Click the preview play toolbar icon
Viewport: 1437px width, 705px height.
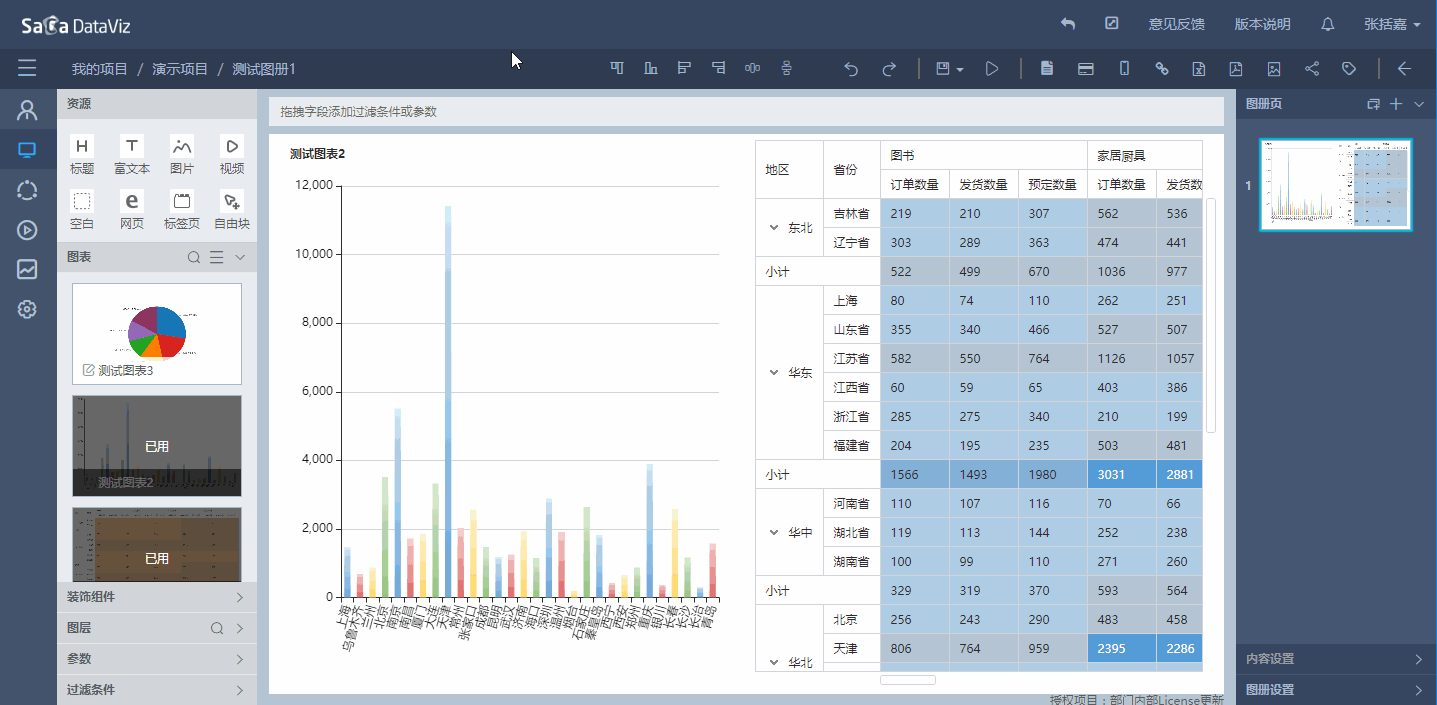point(992,69)
